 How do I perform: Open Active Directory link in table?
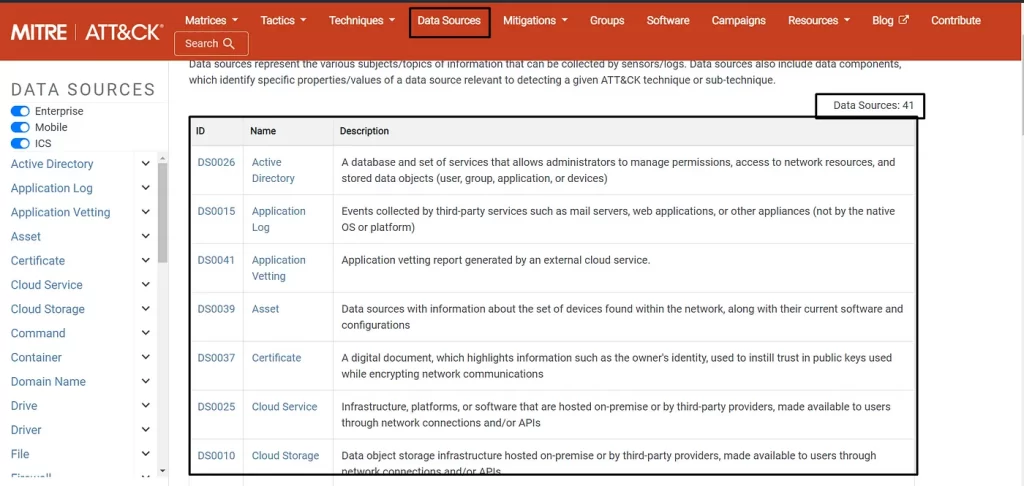(273, 170)
